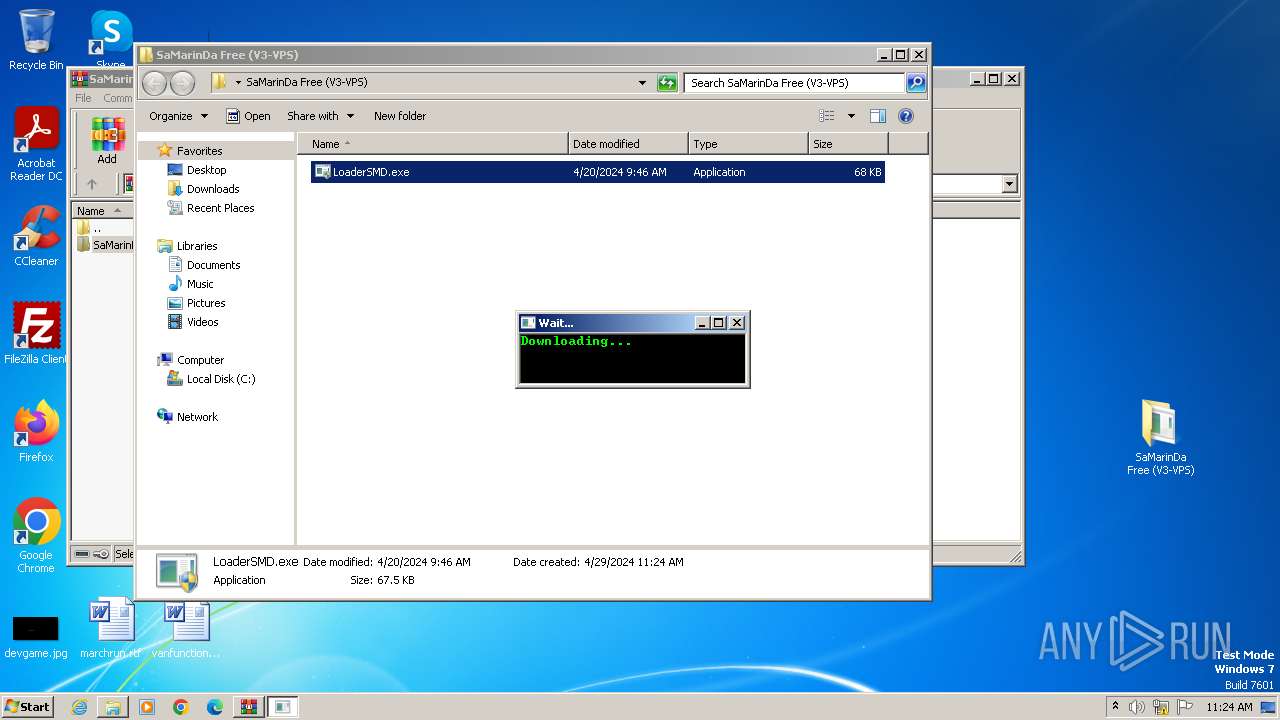Click the volume icon in the system tray
The height and width of the screenshot is (720, 1280).
[x=1137, y=707]
